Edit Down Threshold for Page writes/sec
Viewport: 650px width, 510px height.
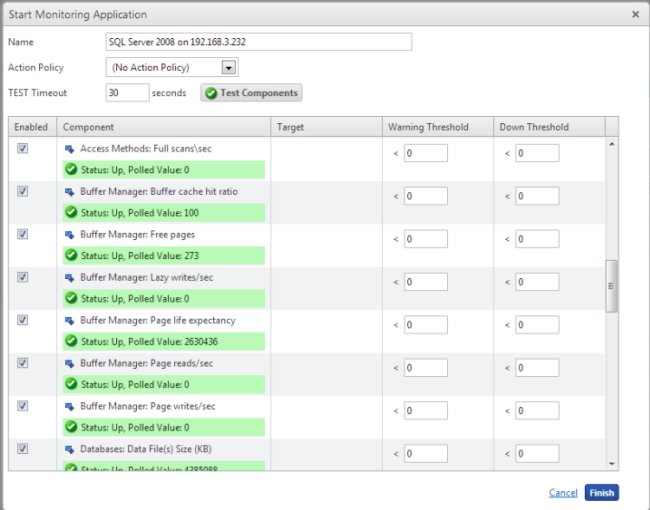[537, 410]
